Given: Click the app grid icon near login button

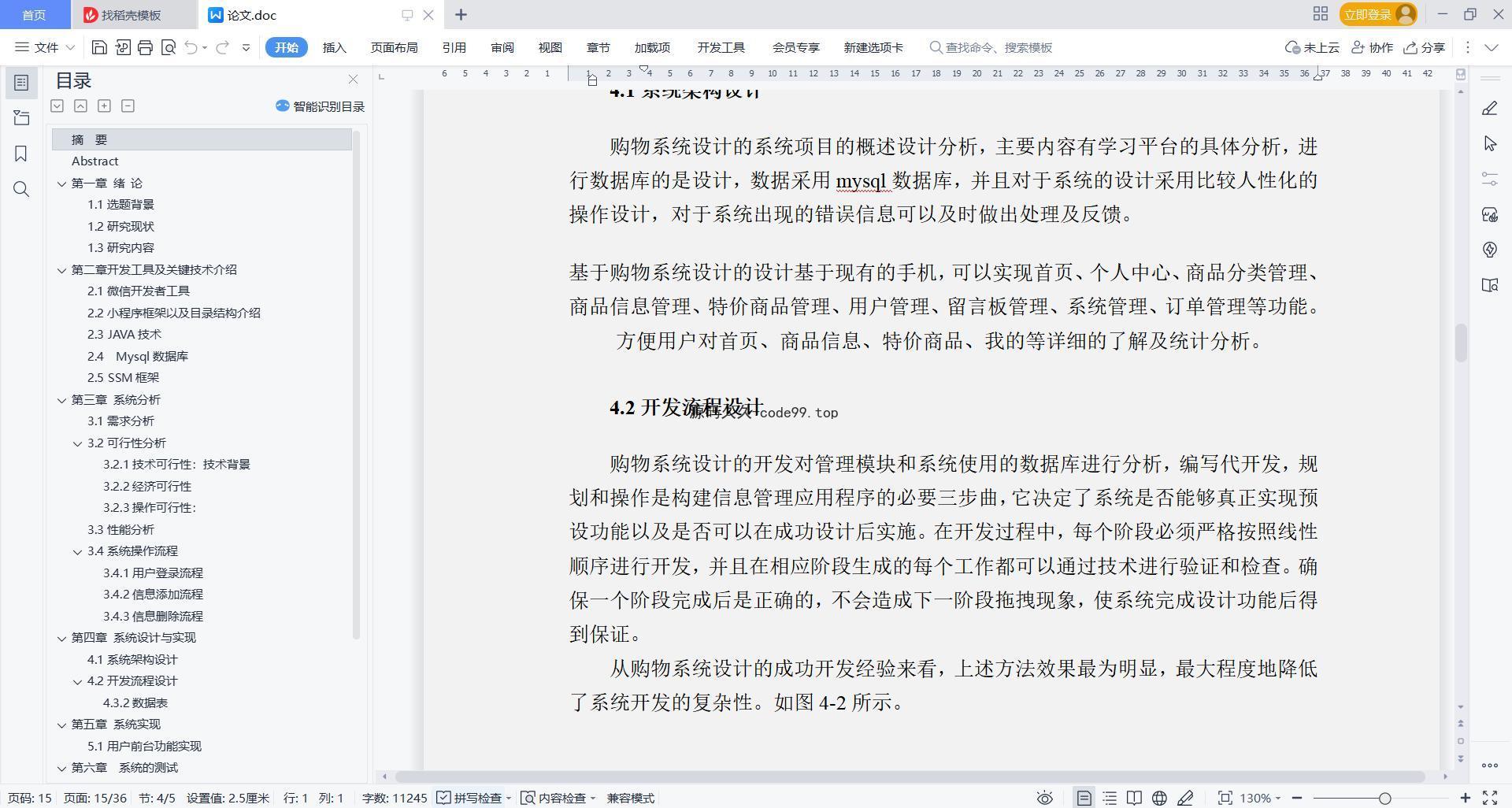Looking at the screenshot, I should point(1321,14).
